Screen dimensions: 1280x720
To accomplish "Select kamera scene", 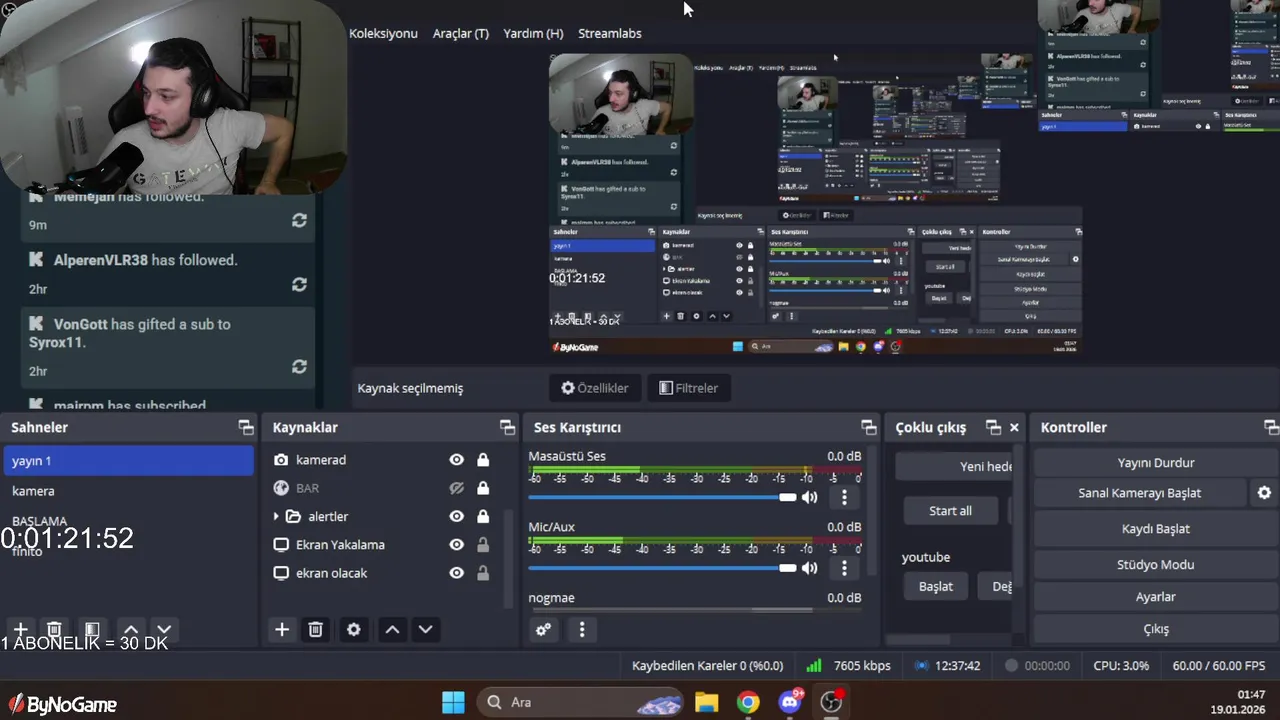I will [x=128, y=491].
